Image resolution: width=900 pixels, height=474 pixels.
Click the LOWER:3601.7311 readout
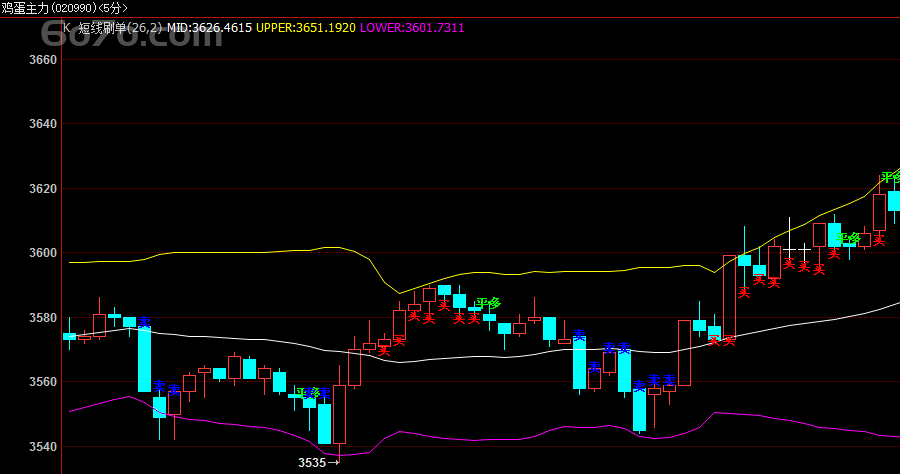coord(412,28)
